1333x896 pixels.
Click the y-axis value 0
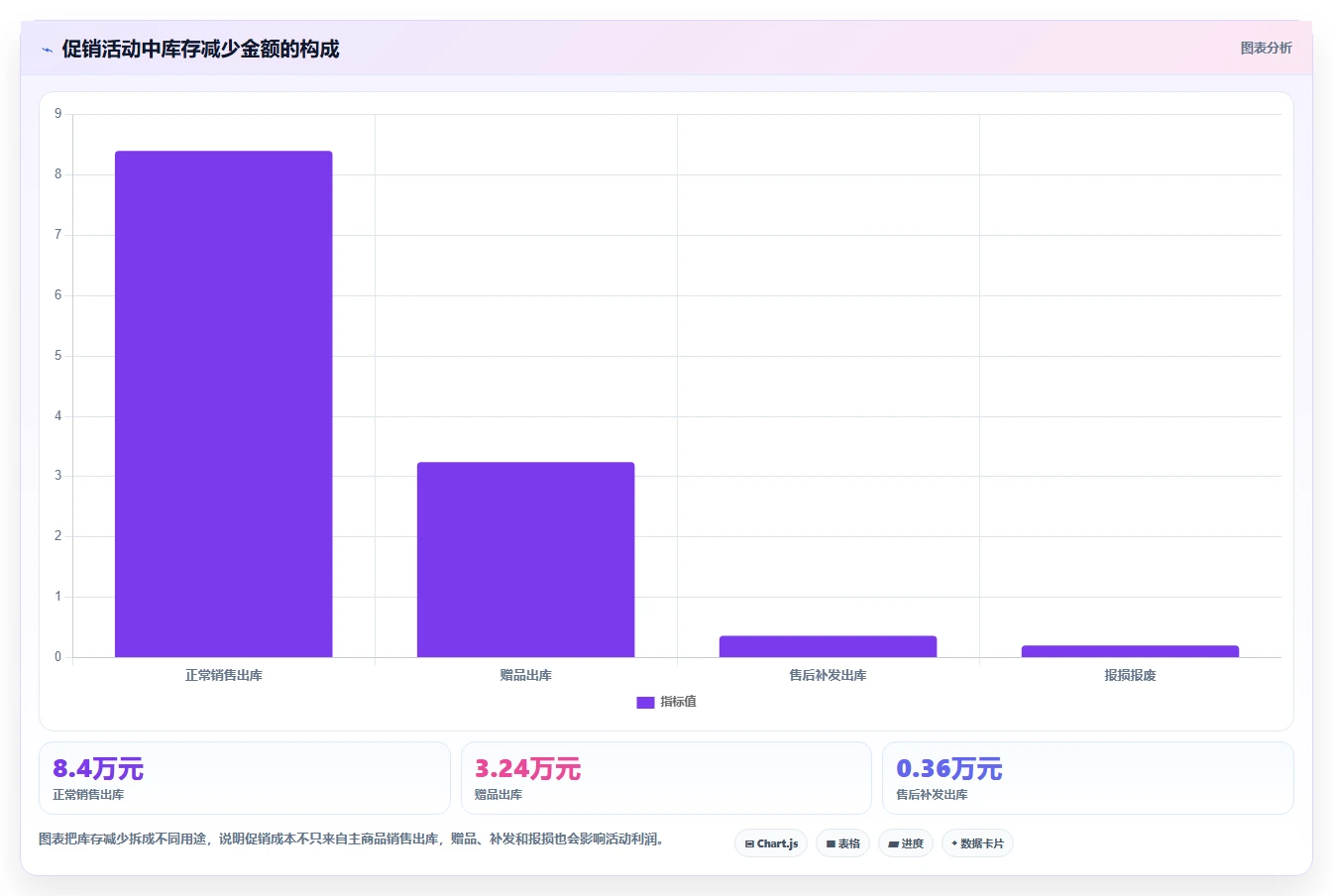(57, 657)
